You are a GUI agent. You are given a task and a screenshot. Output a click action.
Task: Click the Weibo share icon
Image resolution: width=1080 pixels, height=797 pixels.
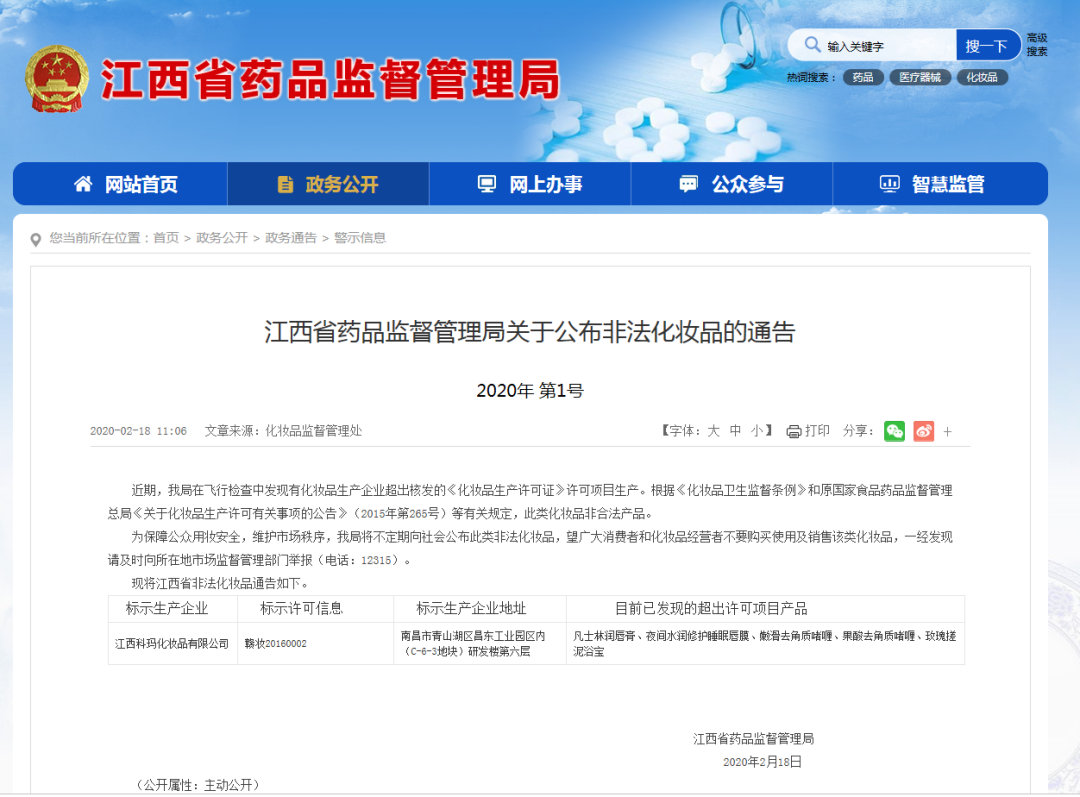(923, 431)
